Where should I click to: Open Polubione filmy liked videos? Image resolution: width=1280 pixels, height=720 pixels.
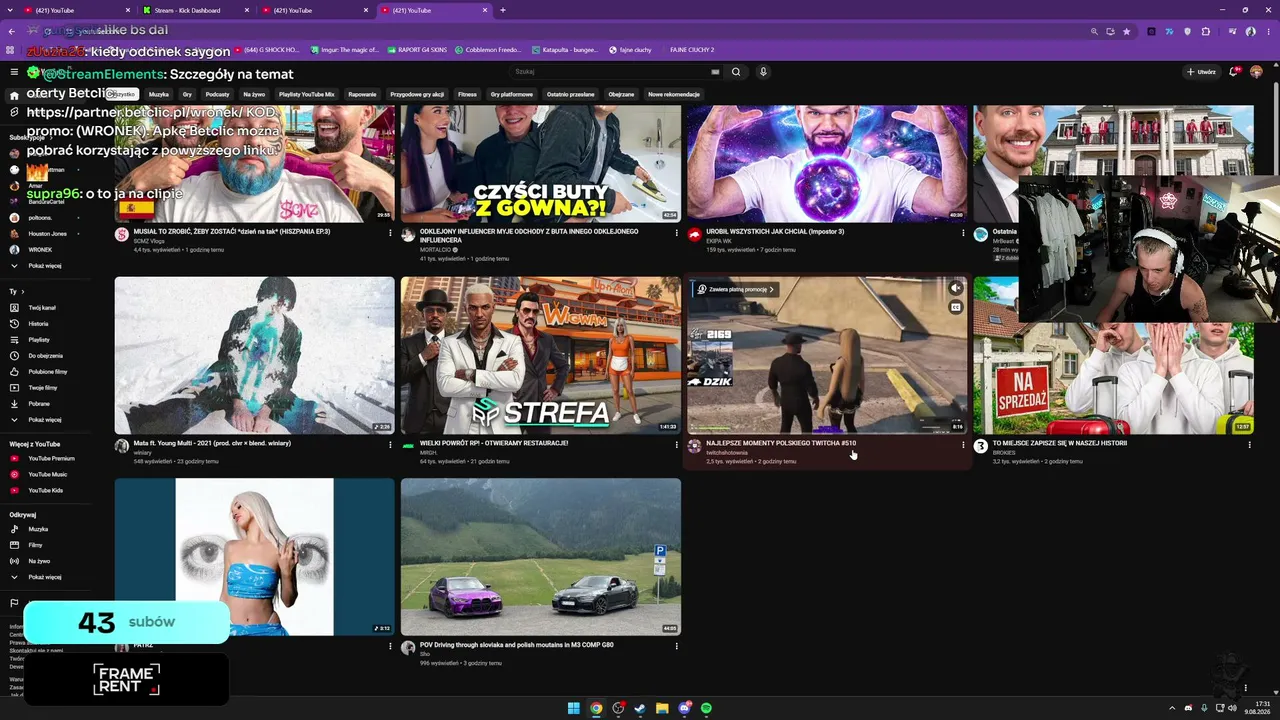click(47, 372)
